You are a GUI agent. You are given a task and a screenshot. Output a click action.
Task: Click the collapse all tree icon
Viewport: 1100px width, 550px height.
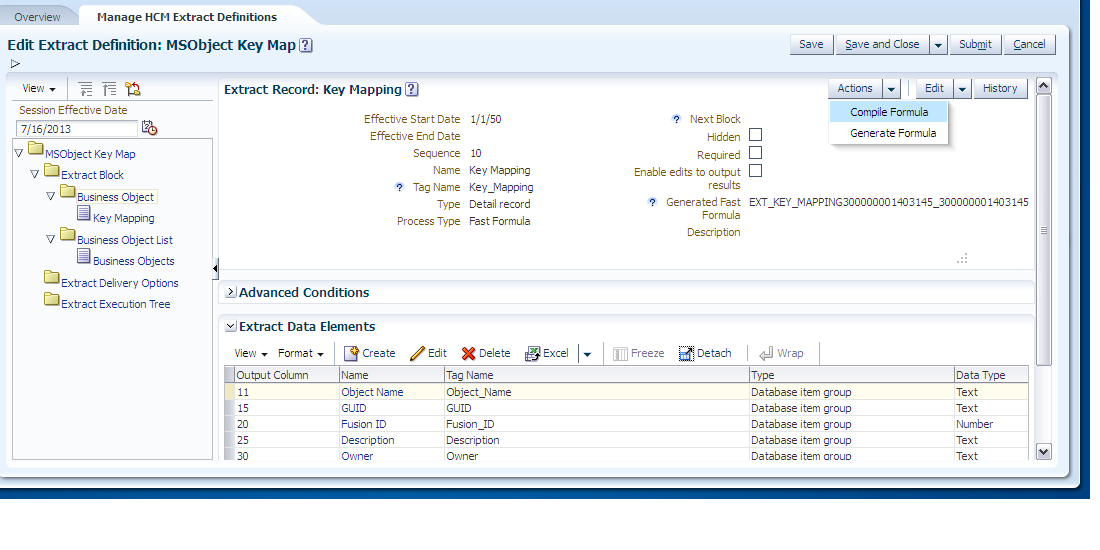tap(109, 88)
